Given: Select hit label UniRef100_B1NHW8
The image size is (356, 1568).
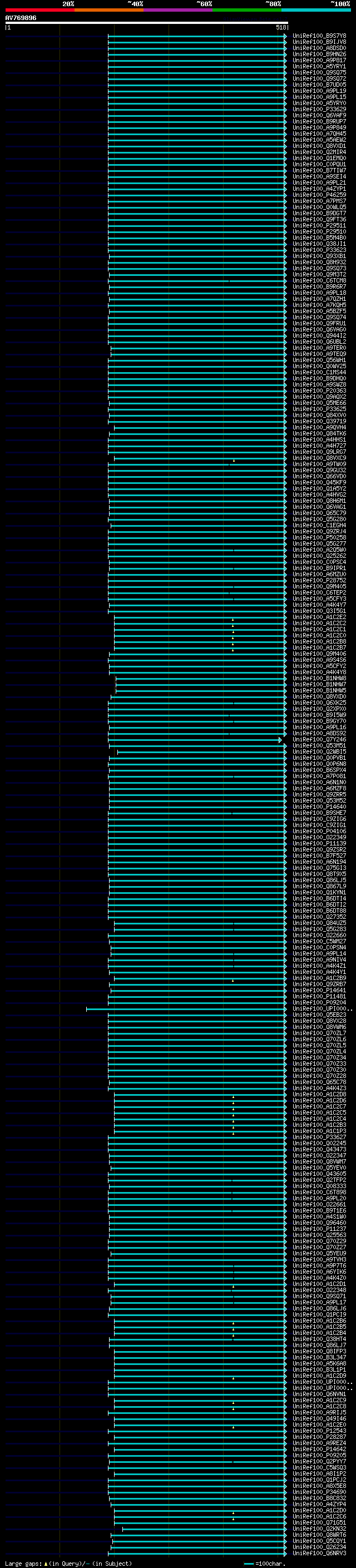Looking at the screenshot, I should [319, 678].
